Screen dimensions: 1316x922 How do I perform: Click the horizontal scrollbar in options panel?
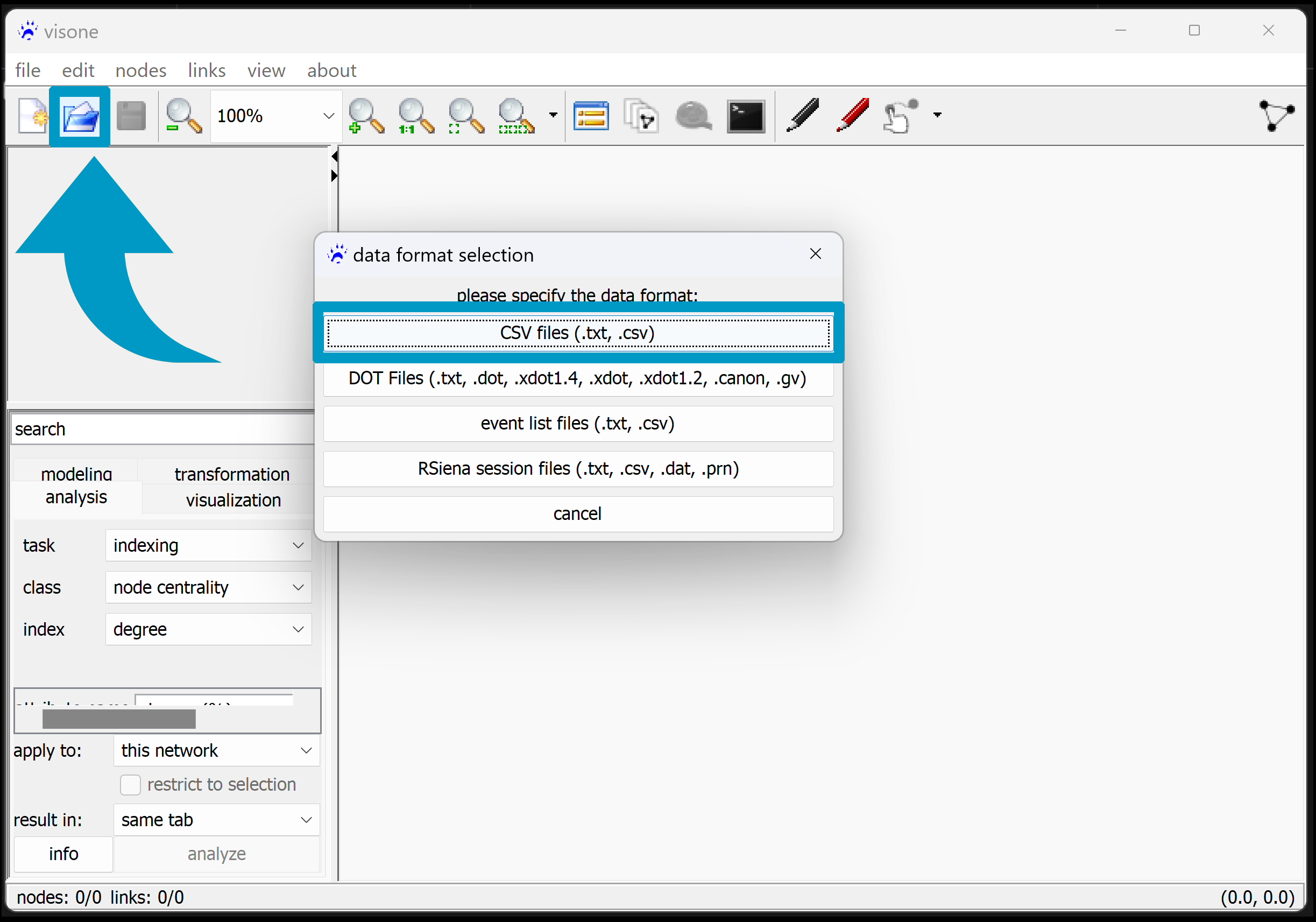click(119, 719)
